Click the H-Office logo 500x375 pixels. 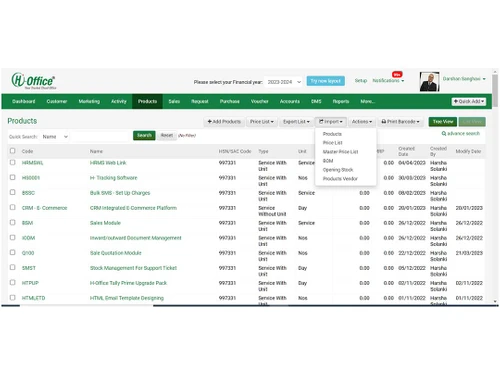tap(33, 81)
